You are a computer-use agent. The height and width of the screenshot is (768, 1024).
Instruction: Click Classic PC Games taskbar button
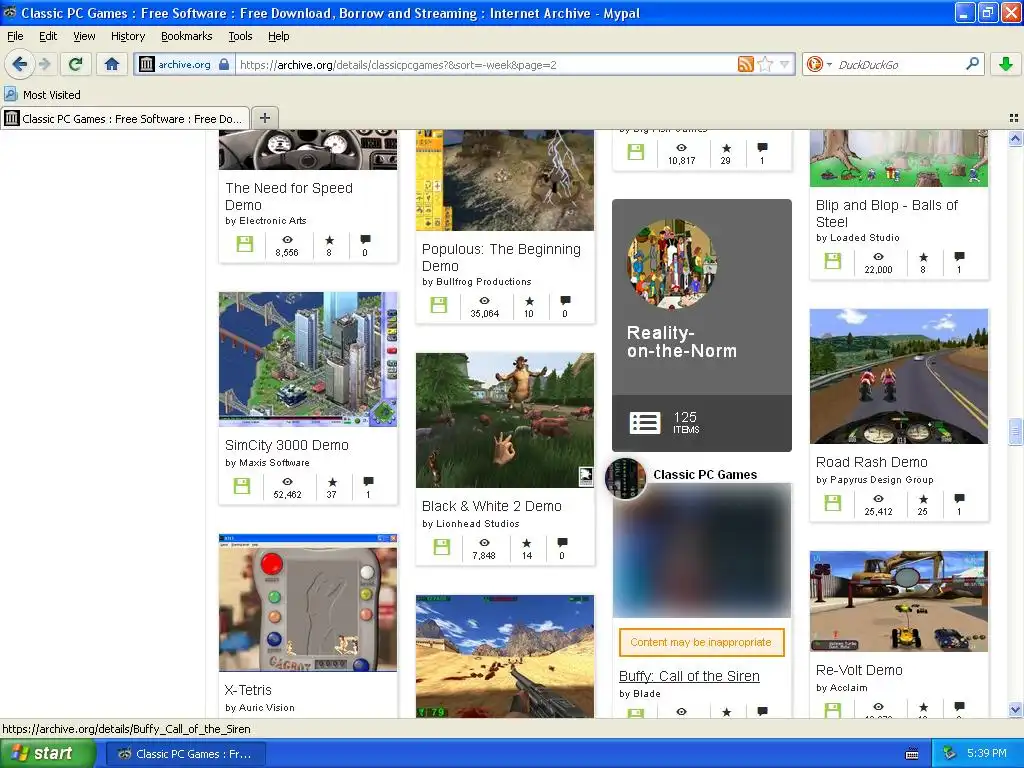[185, 754]
